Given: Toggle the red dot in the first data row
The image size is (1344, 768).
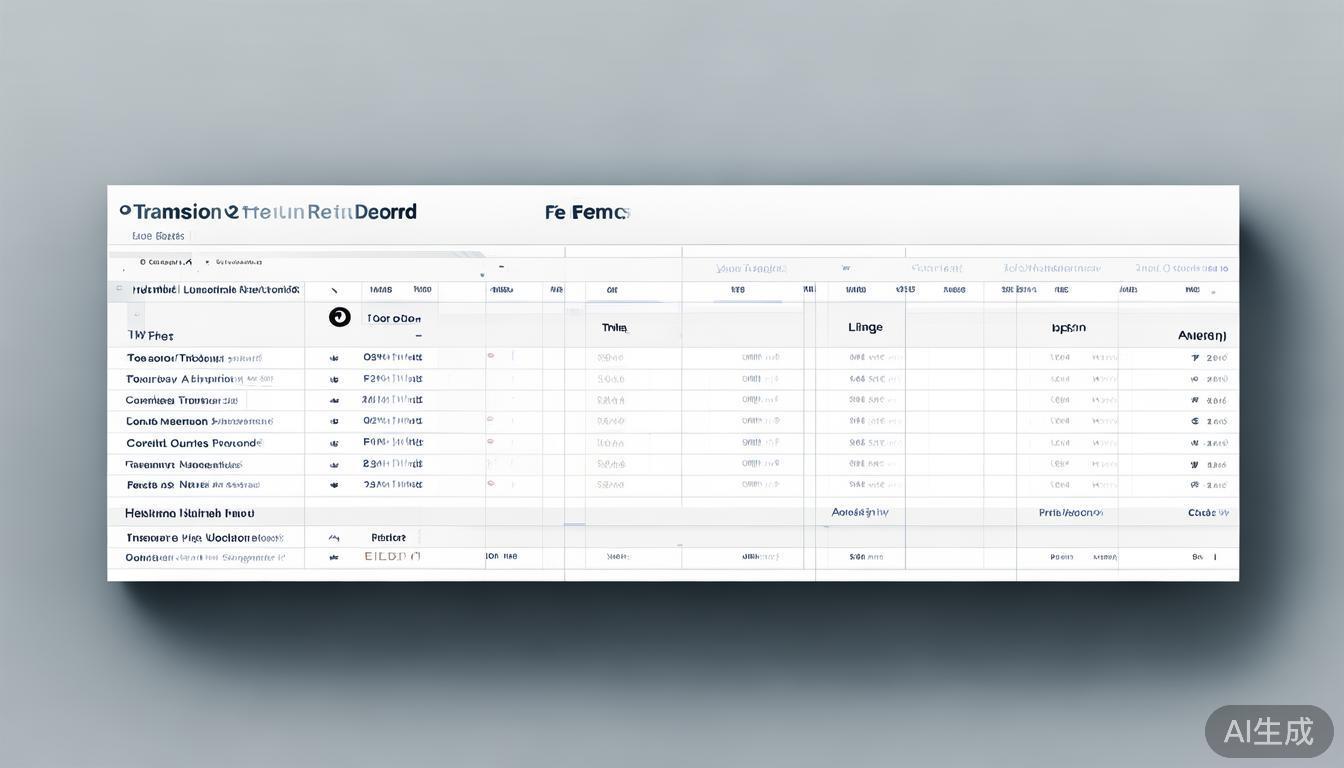Looking at the screenshot, I should (x=490, y=356).
